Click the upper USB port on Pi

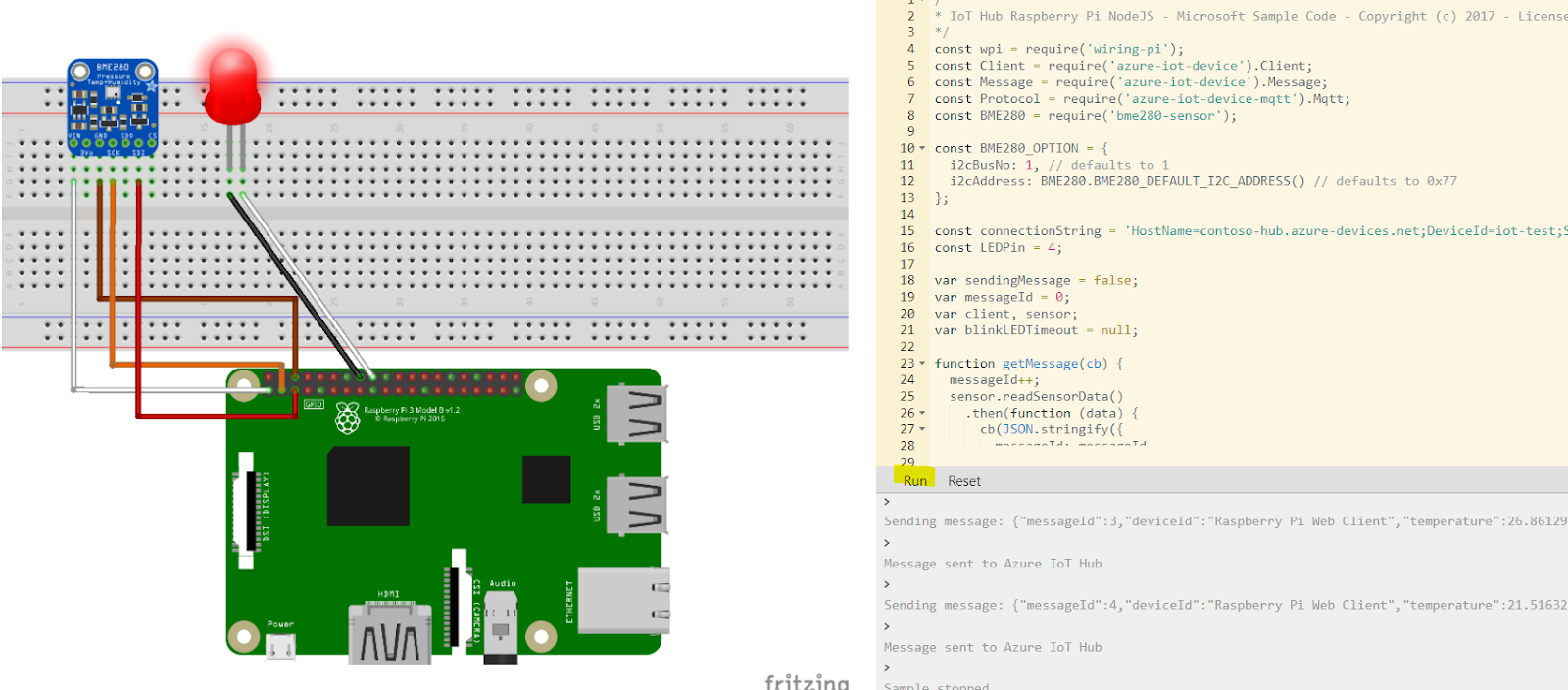636,414
